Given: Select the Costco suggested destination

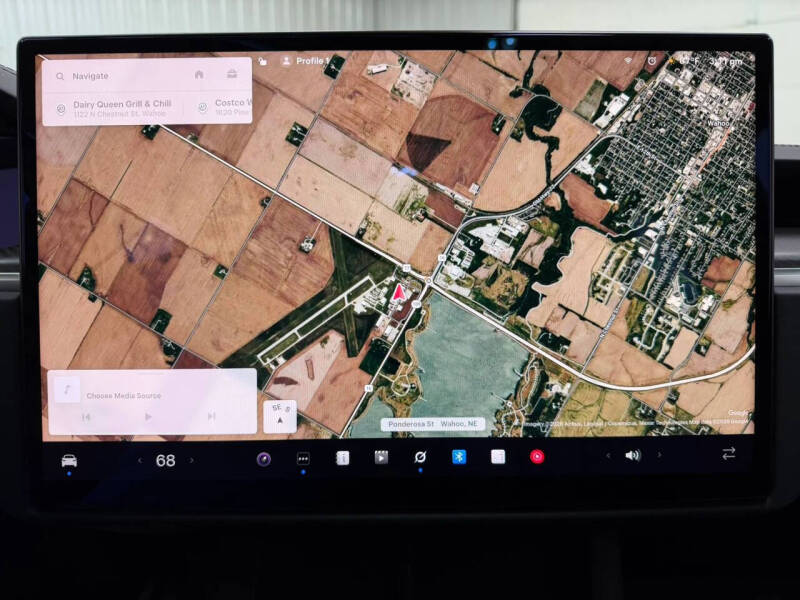Looking at the screenshot, I should pyautogui.click(x=225, y=107).
